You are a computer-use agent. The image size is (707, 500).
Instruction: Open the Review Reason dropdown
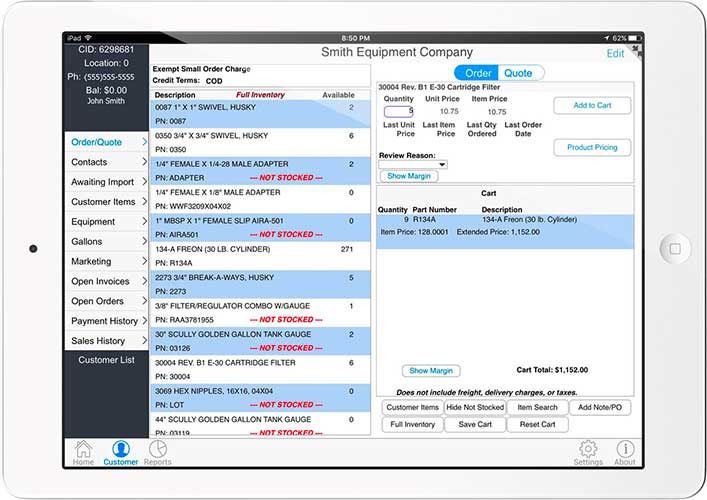pos(413,165)
